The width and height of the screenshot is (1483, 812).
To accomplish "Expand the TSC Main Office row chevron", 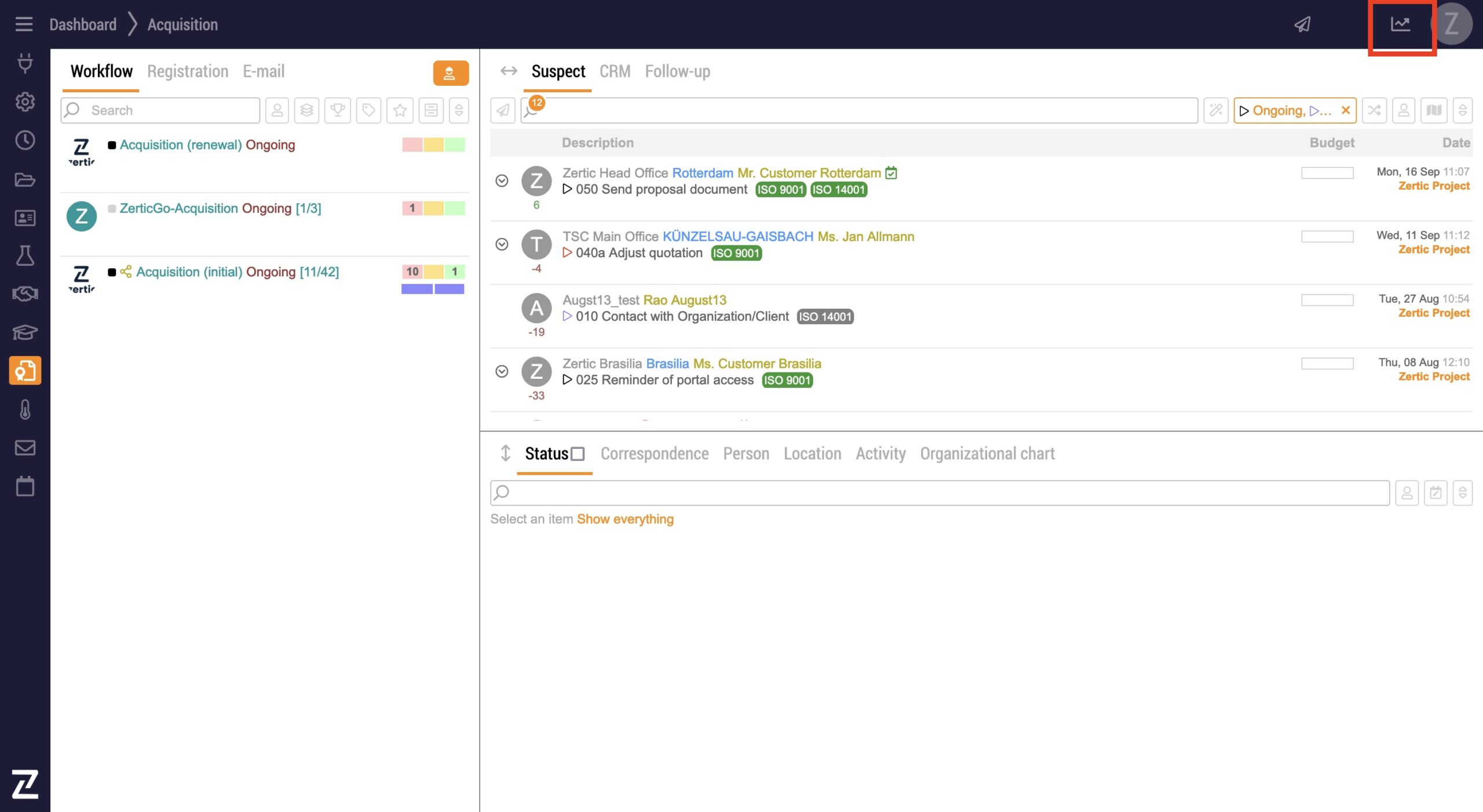I will click(502, 244).
